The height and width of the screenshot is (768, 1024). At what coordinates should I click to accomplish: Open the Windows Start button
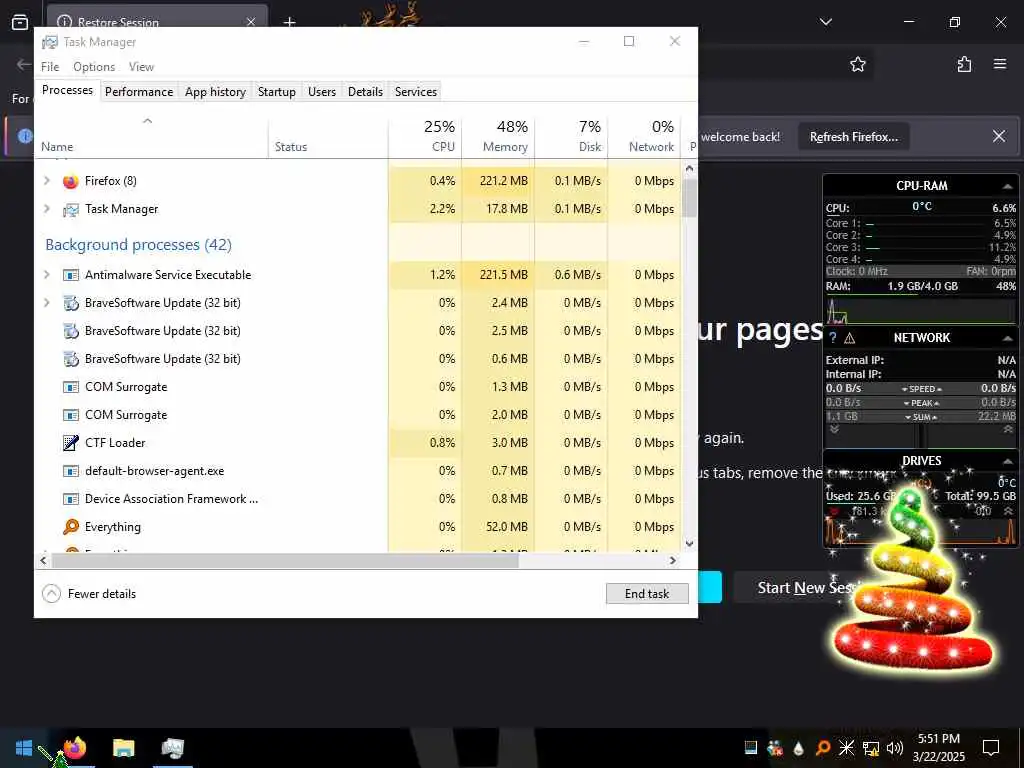24,747
